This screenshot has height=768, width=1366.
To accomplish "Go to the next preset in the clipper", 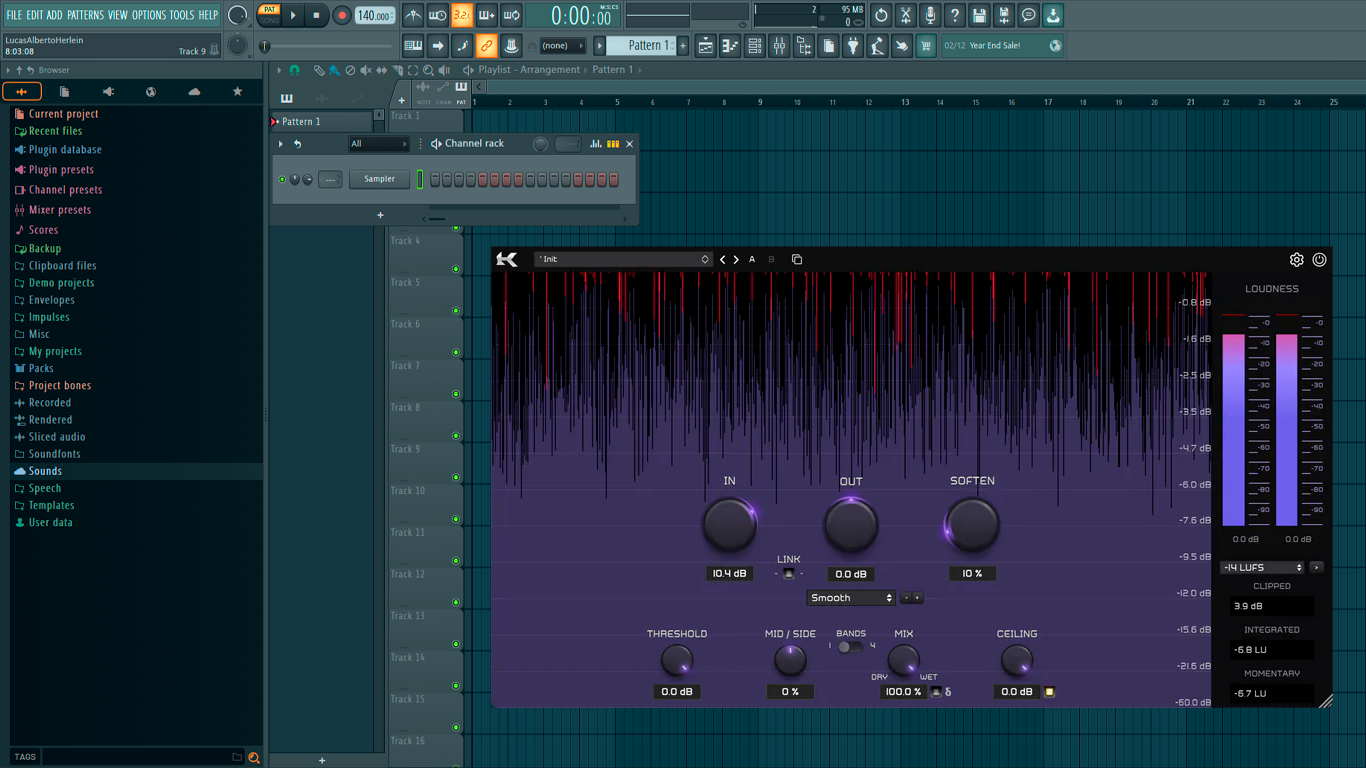I will pyautogui.click(x=737, y=260).
